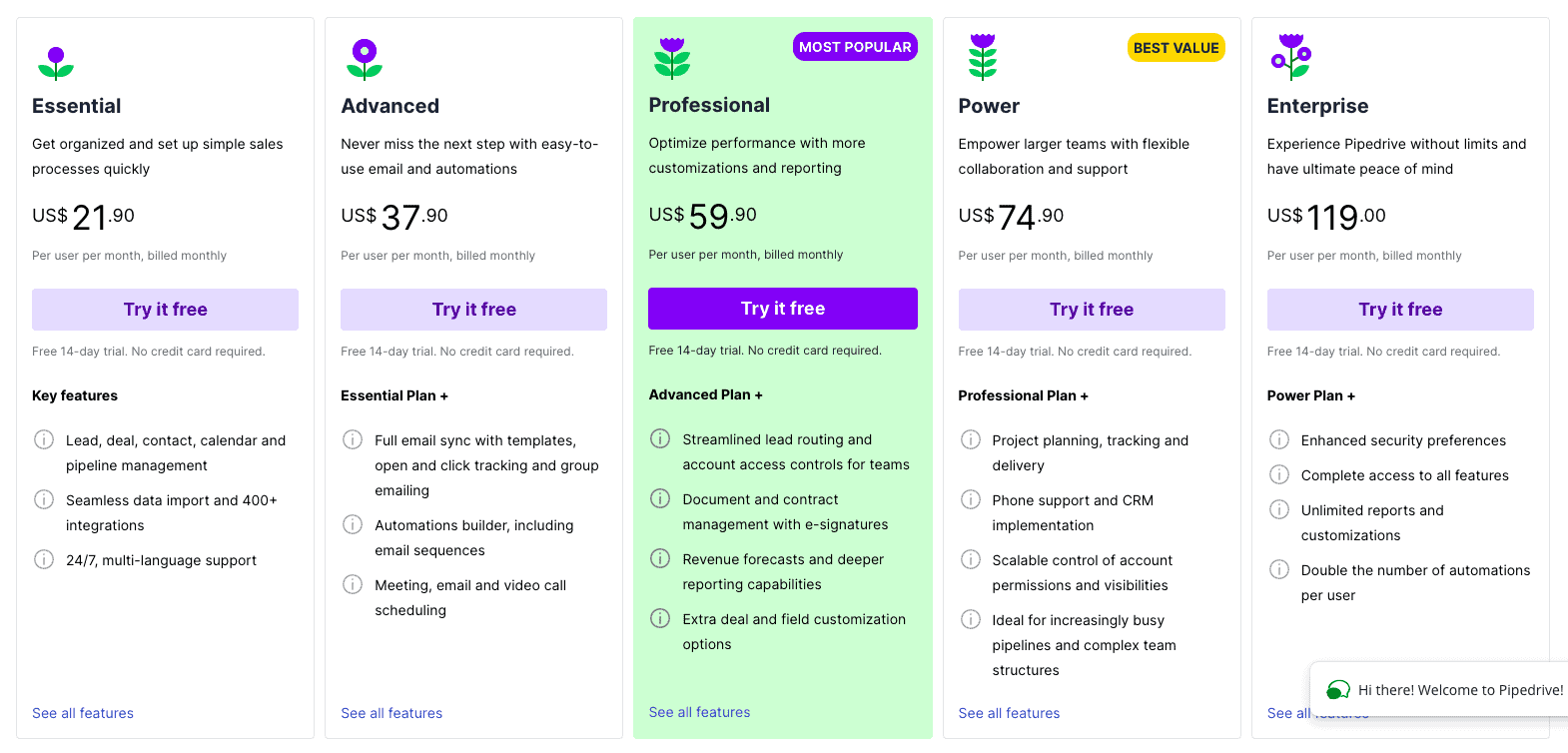Click the info icon beside Phone support and CRM implementation
This screenshot has height=753, width=1568.
click(970, 499)
